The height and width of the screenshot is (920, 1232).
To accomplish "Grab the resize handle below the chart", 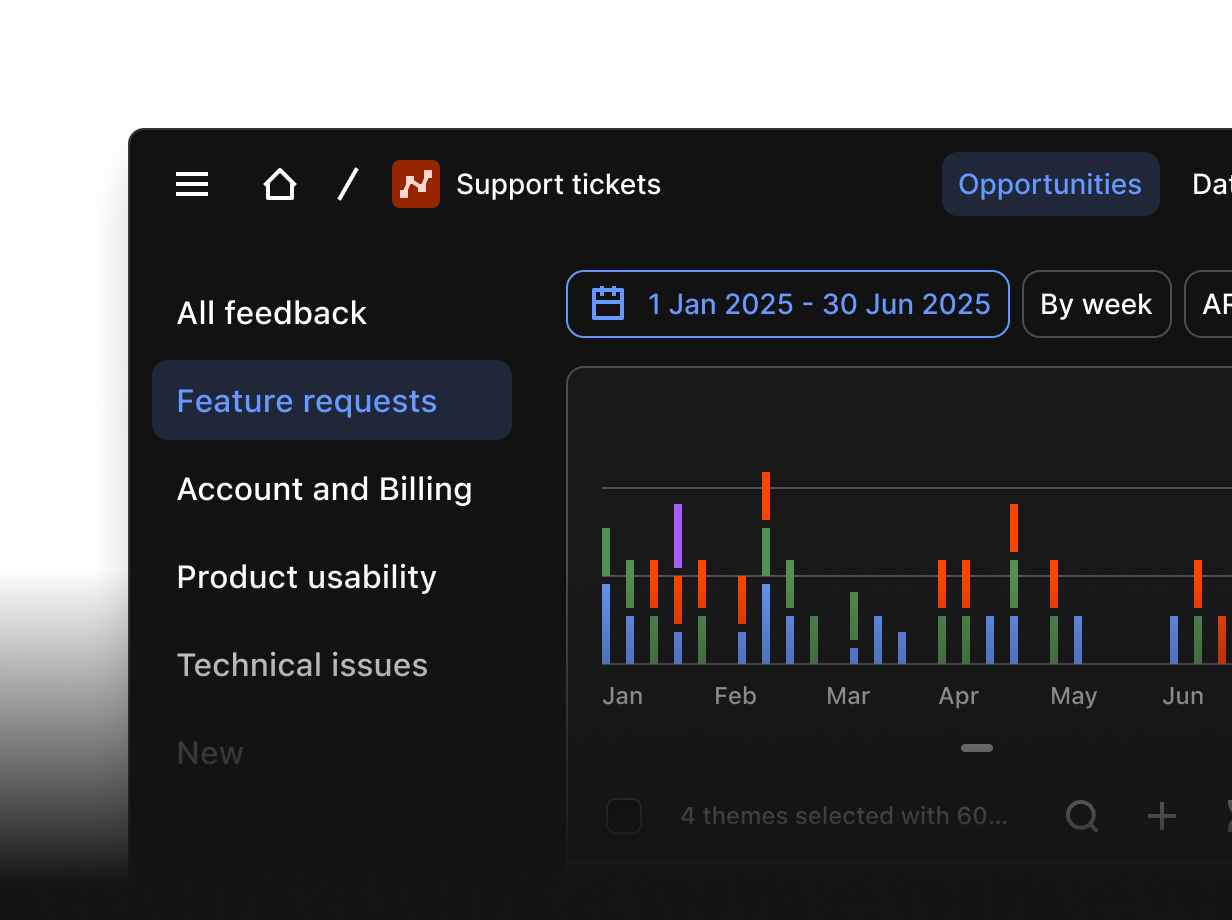I will [x=977, y=748].
